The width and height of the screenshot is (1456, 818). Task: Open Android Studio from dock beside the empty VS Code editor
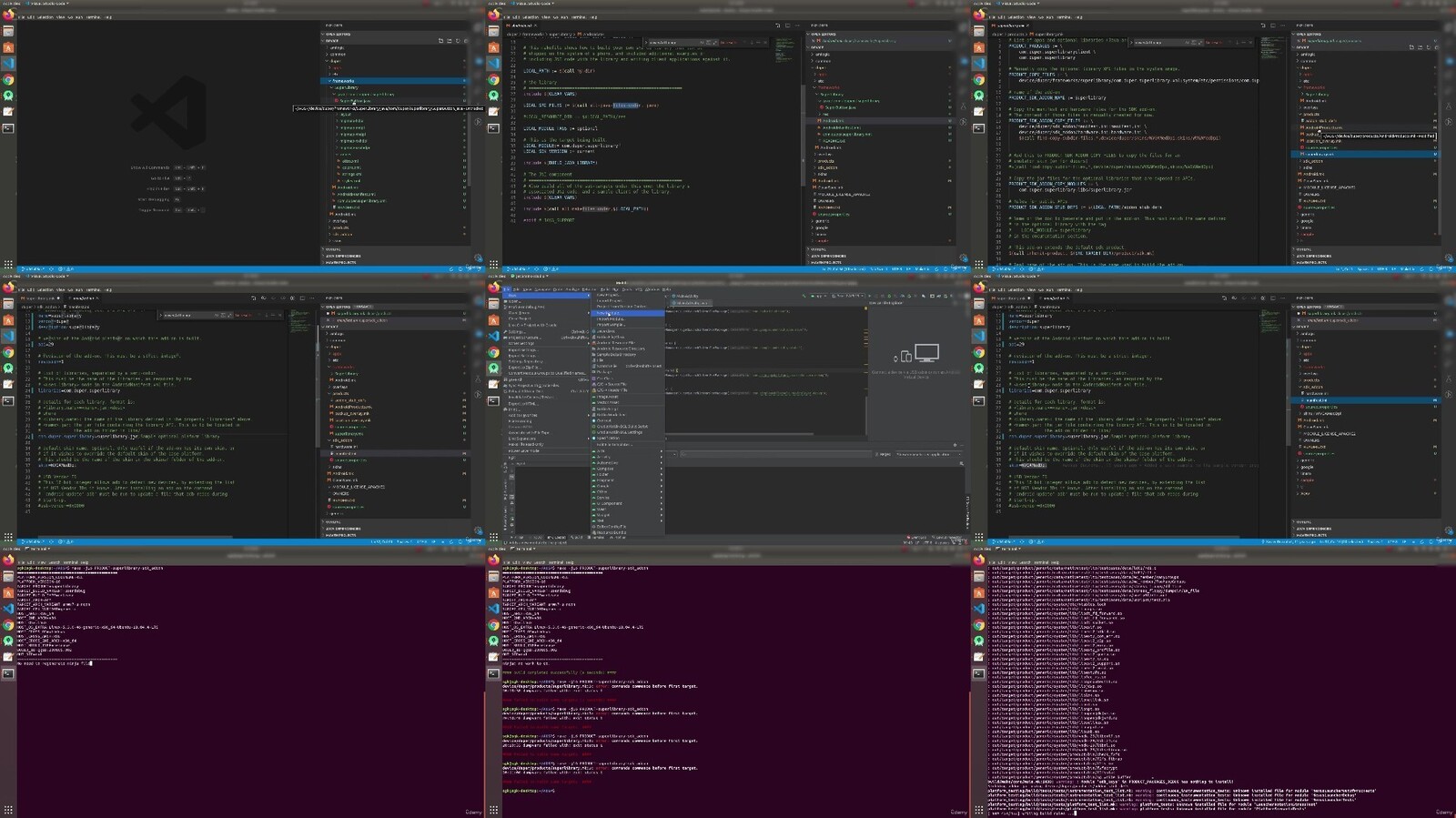pyautogui.click(x=8, y=96)
